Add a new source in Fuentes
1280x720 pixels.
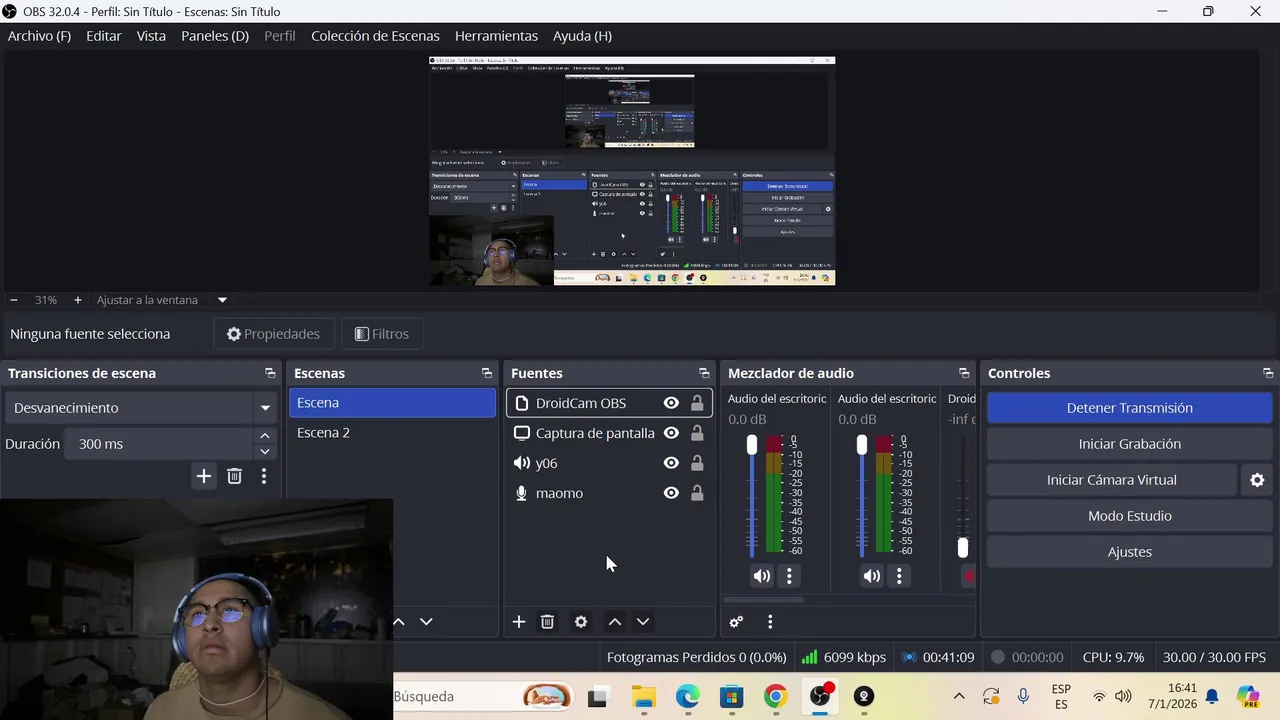click(x=519, y=621)
